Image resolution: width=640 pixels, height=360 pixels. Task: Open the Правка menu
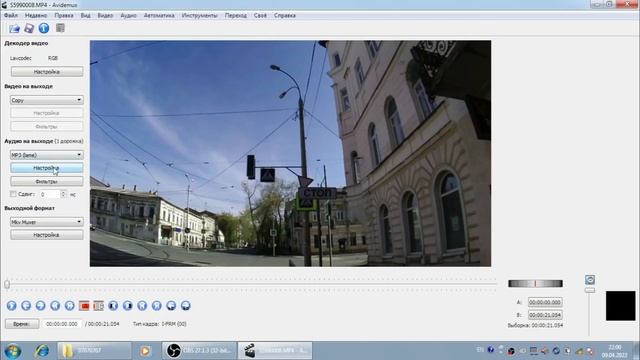(64, 16)
